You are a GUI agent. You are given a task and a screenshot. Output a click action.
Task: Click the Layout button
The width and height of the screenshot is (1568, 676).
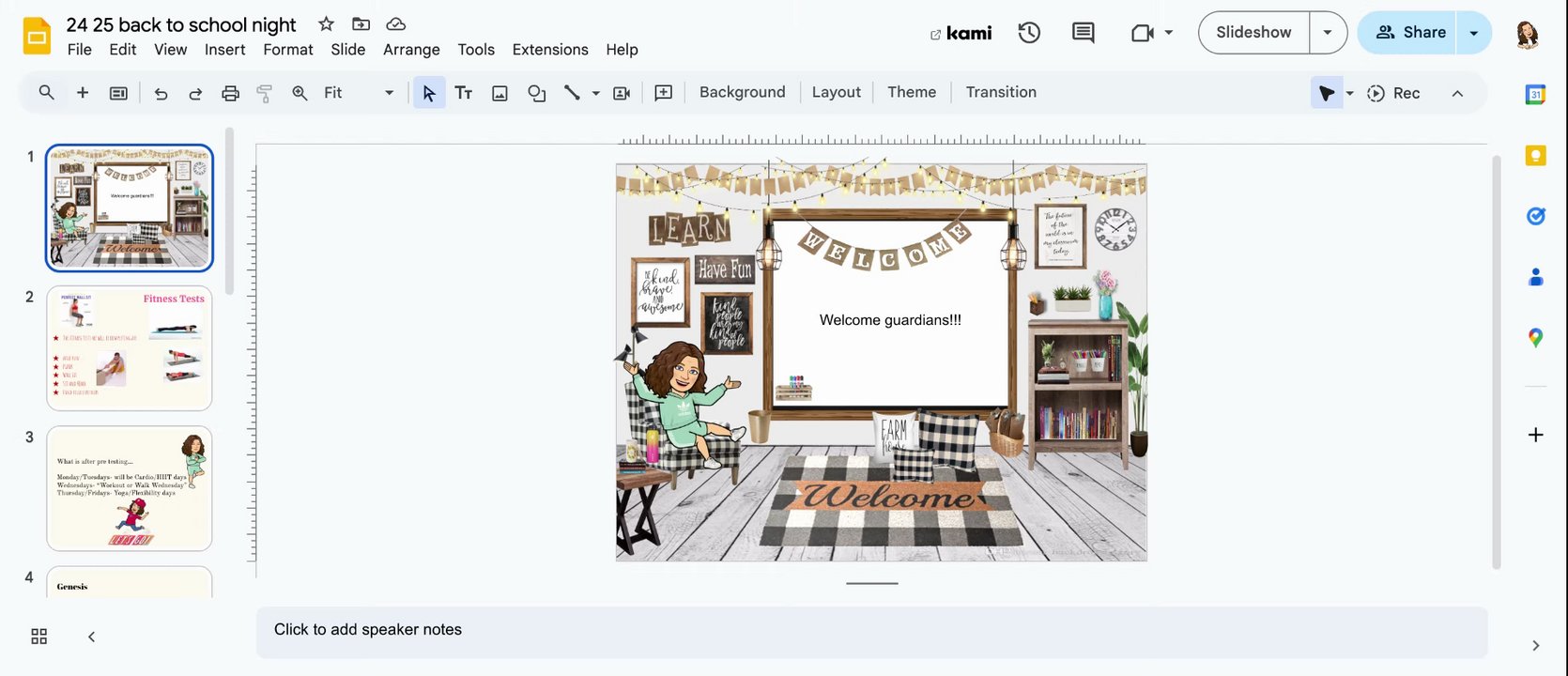[837, 92]
